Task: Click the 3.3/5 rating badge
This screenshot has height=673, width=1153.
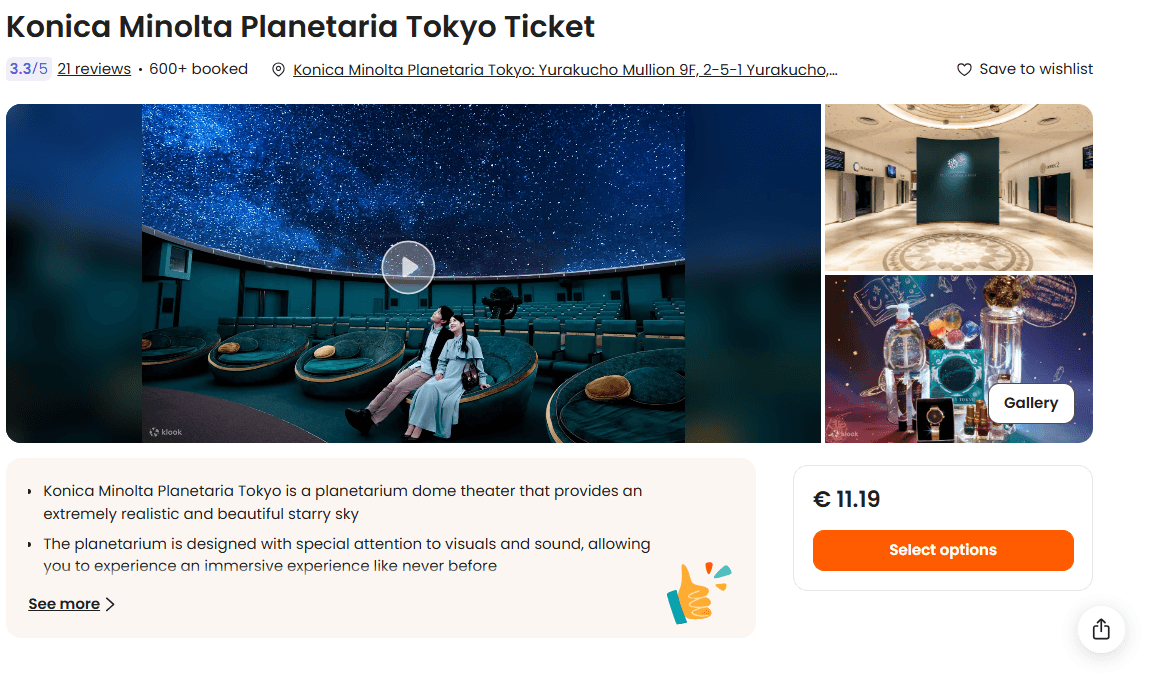Action: [x=28, y=69]
